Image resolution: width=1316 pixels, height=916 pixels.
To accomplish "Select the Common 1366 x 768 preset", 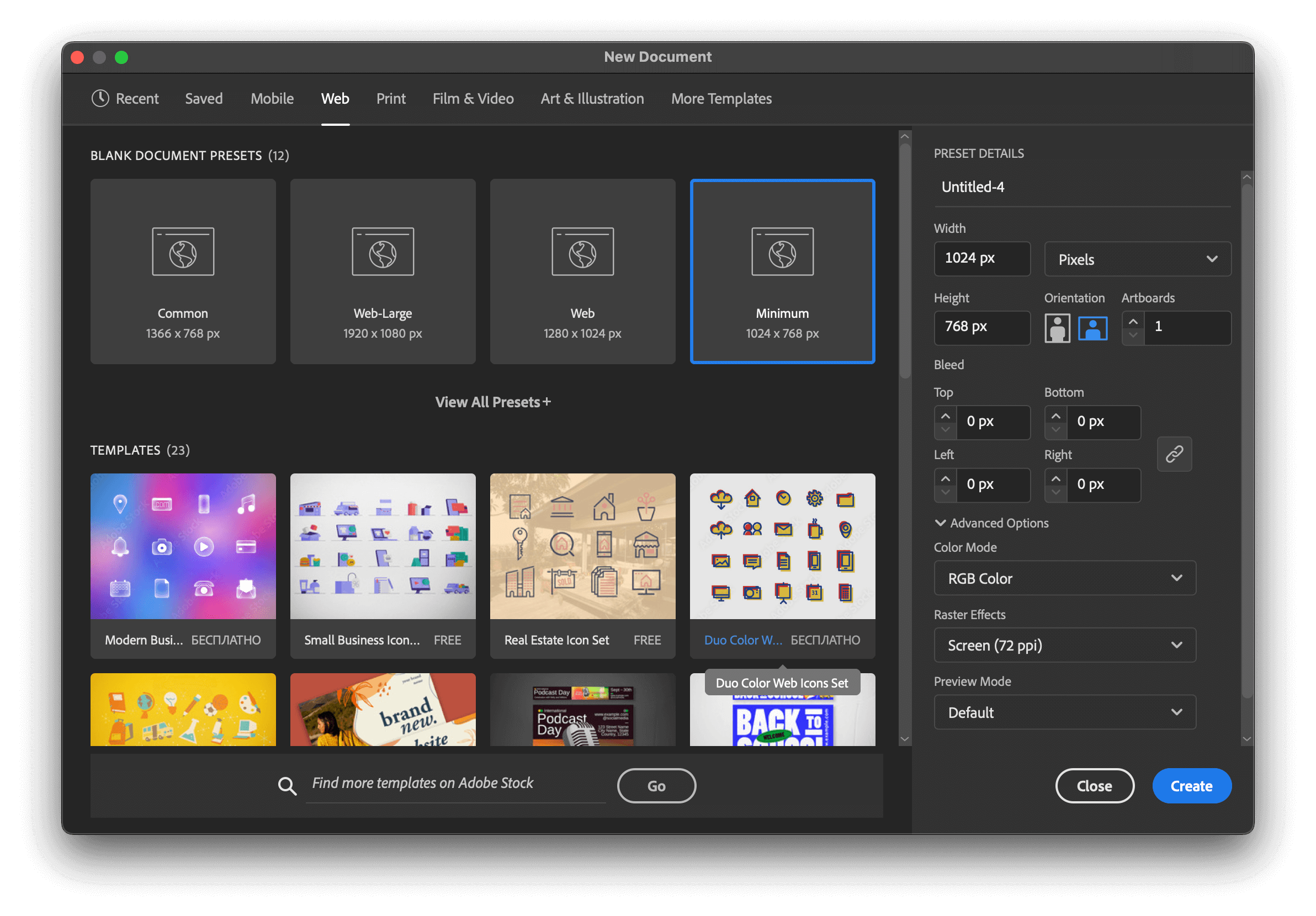I will [x=183, y=271].
